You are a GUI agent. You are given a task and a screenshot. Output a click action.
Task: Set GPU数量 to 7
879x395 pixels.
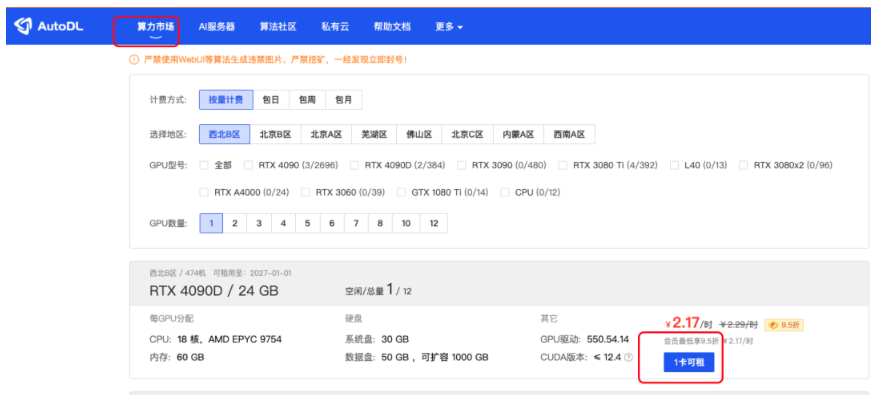[356, 223]
